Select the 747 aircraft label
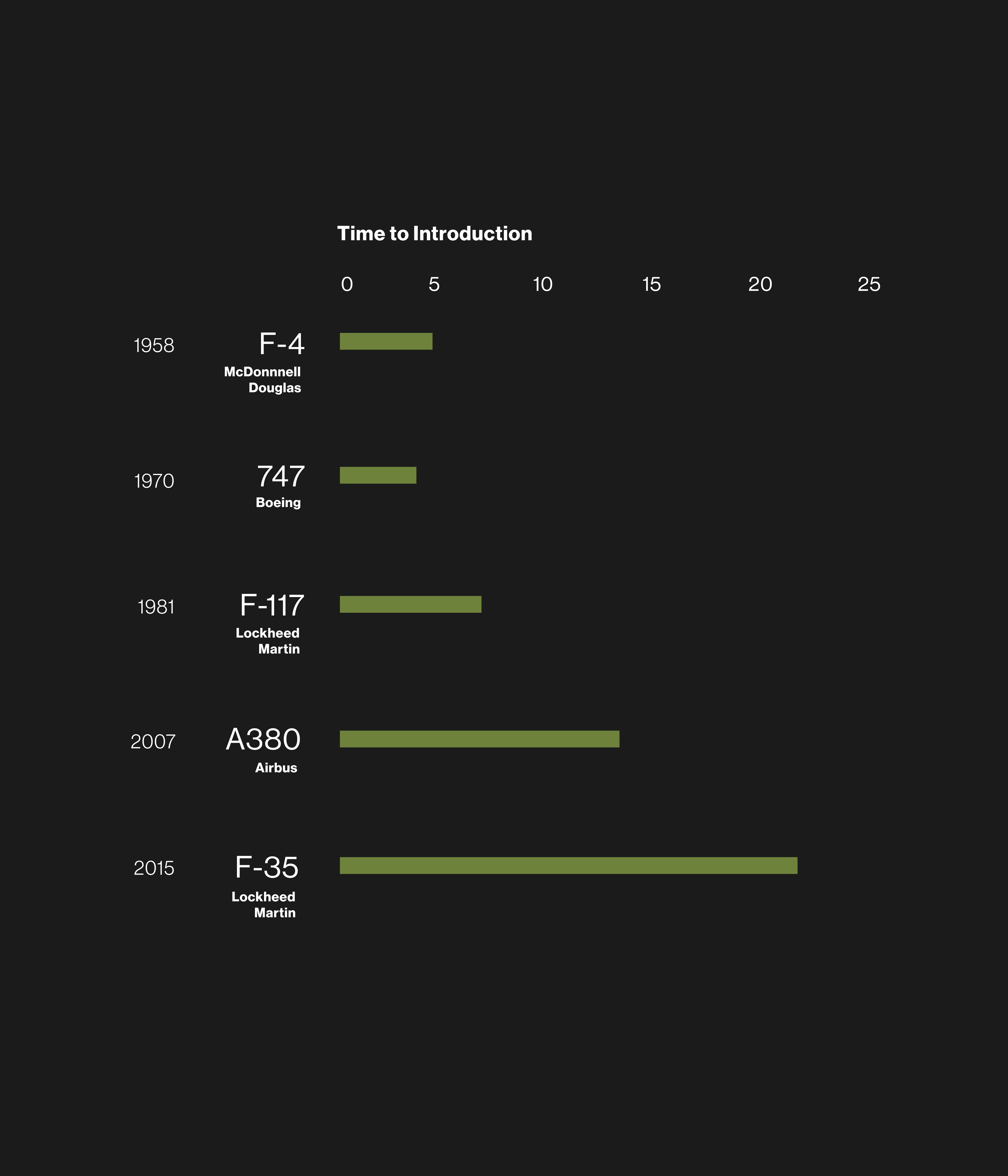 (281, 477)
